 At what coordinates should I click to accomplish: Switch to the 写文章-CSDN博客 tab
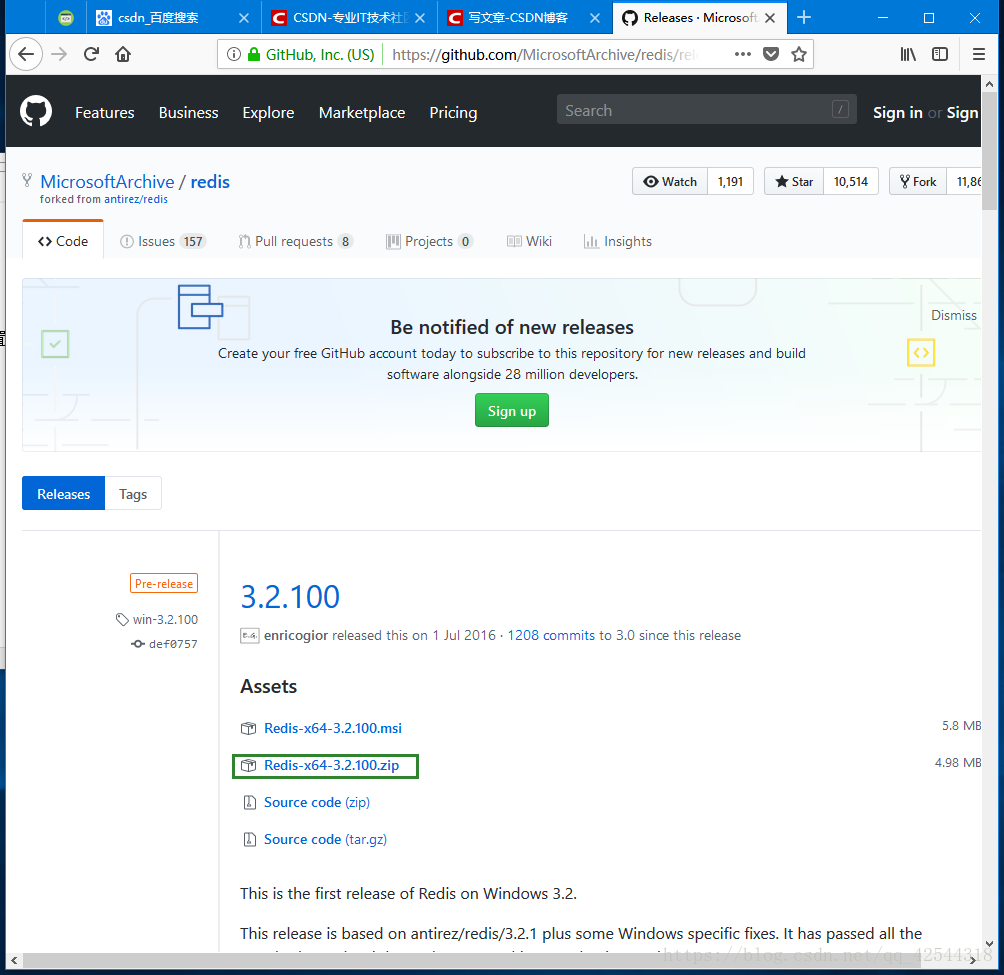pyautogui.click(x=525, y=17)
